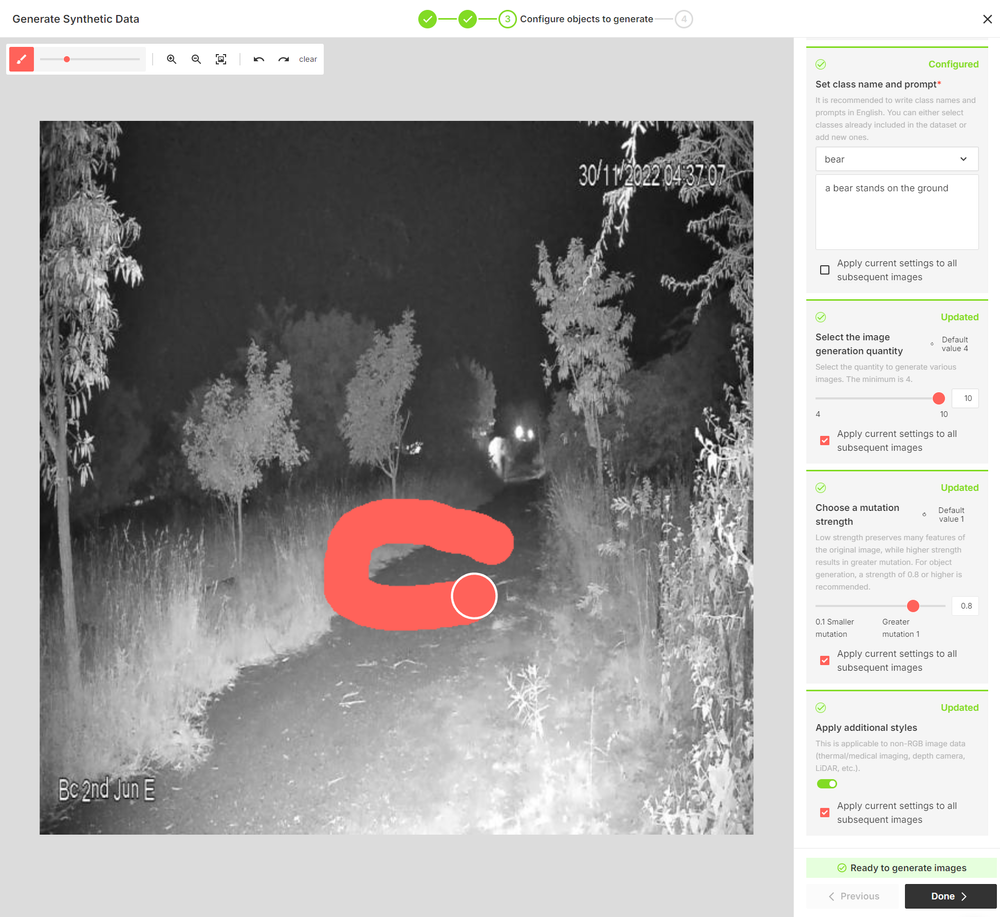1000x917 pixels.
Task: Click the Fit image to screen icon
Action: coord(221,59)
